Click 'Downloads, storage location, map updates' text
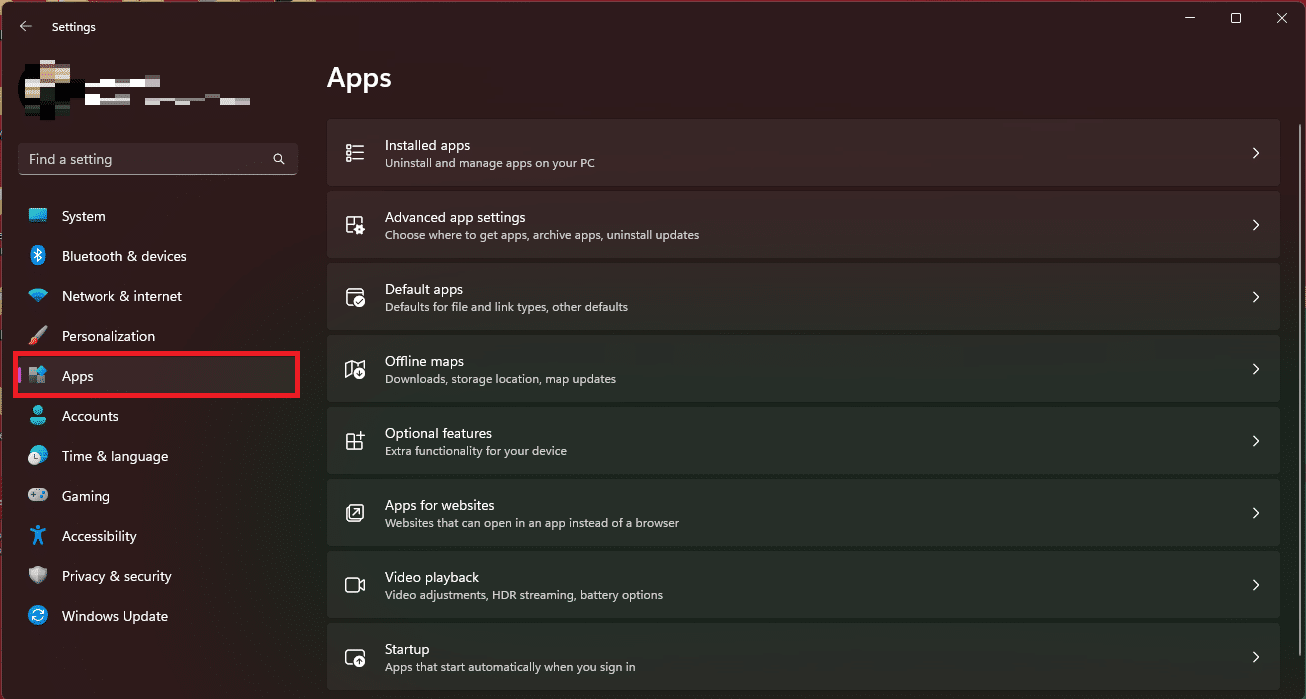The width and height of the screenshot is (1306, 699). click(500, 379)
